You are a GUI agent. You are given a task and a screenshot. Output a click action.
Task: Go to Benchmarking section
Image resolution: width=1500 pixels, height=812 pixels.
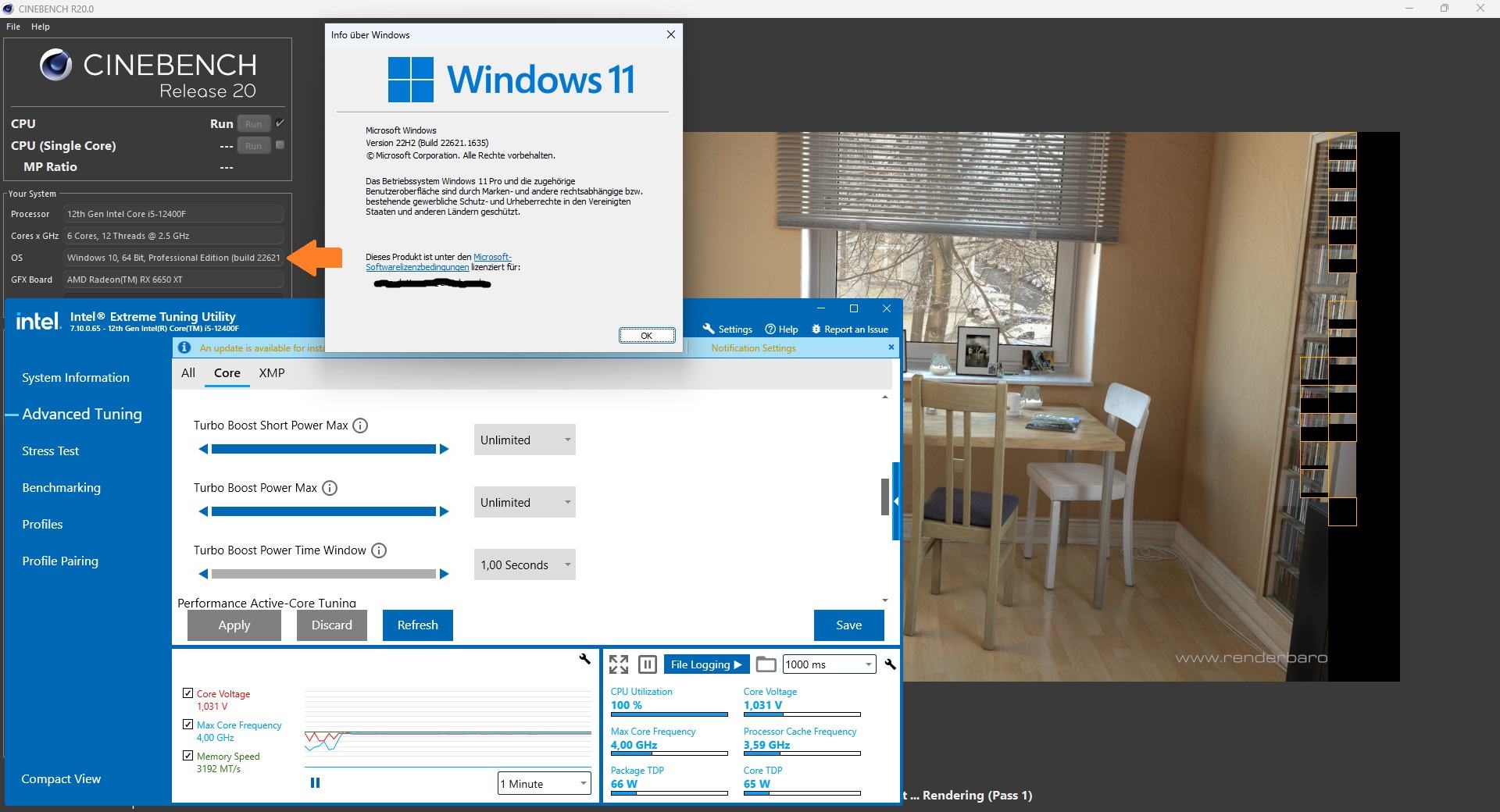tap(62, 487)
